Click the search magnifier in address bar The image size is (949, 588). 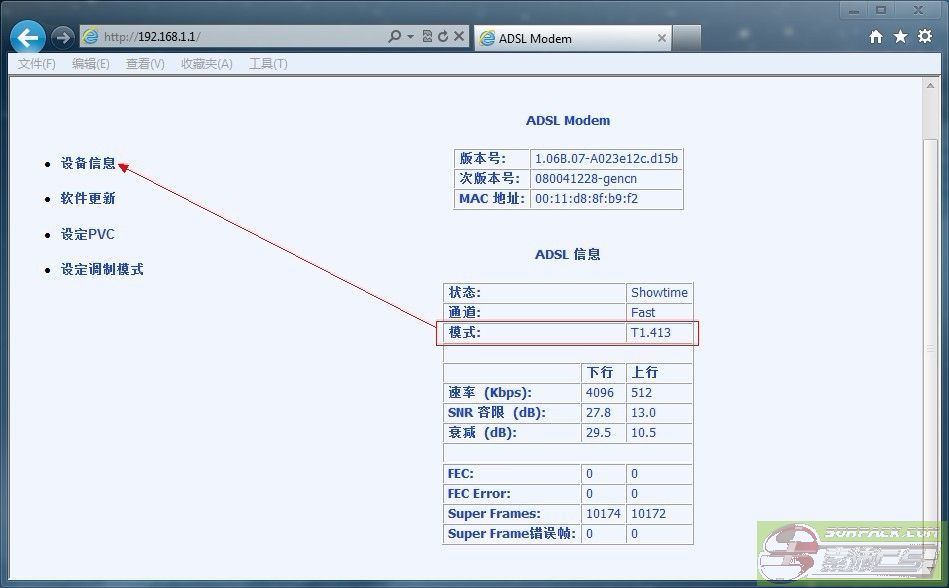tap(395, 37)
